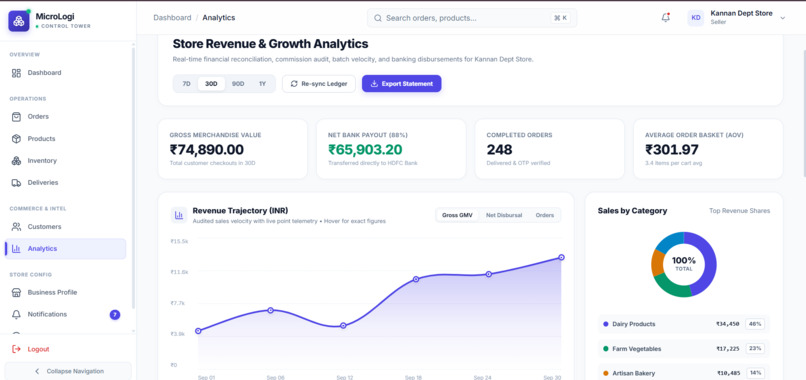This screenshot has width=806, height=380.
Task: Switch chart to Orders view
Action: click(x=545, y=215)
